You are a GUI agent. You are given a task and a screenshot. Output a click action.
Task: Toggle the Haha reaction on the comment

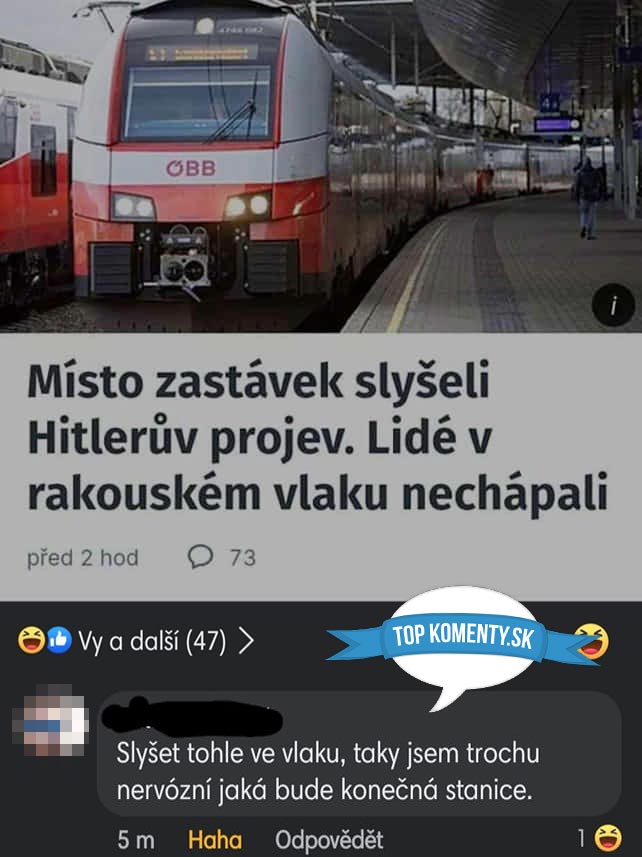[x=215, y=840]
